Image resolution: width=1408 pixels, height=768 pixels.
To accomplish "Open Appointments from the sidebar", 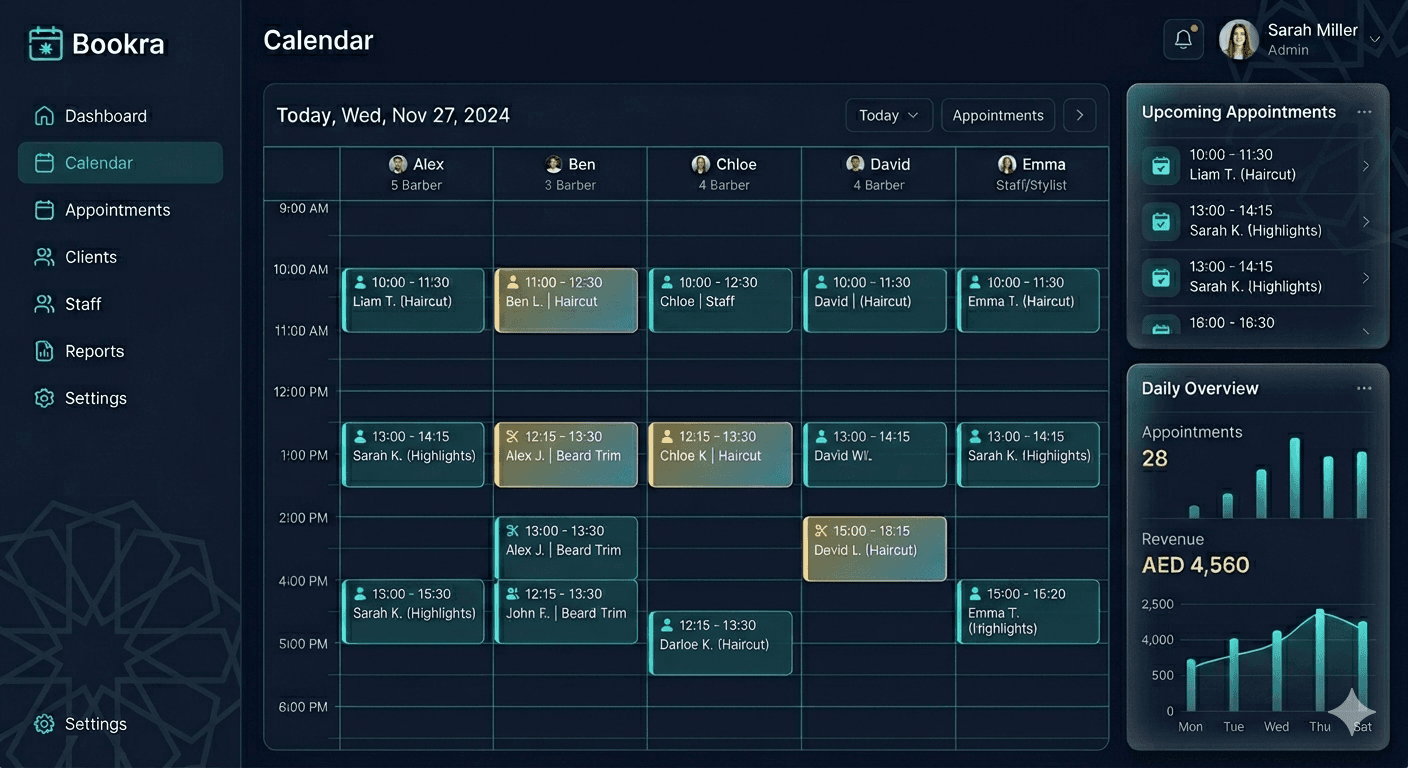I will click(120, 210).
